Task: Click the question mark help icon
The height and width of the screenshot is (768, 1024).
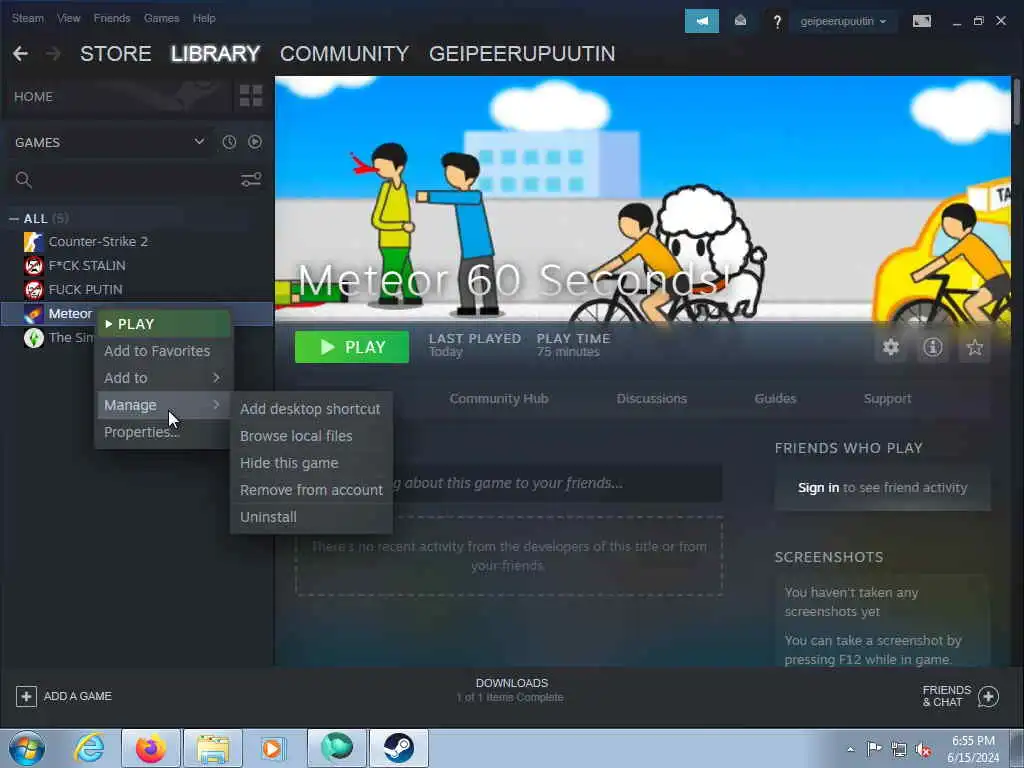Action: point(776,22)
